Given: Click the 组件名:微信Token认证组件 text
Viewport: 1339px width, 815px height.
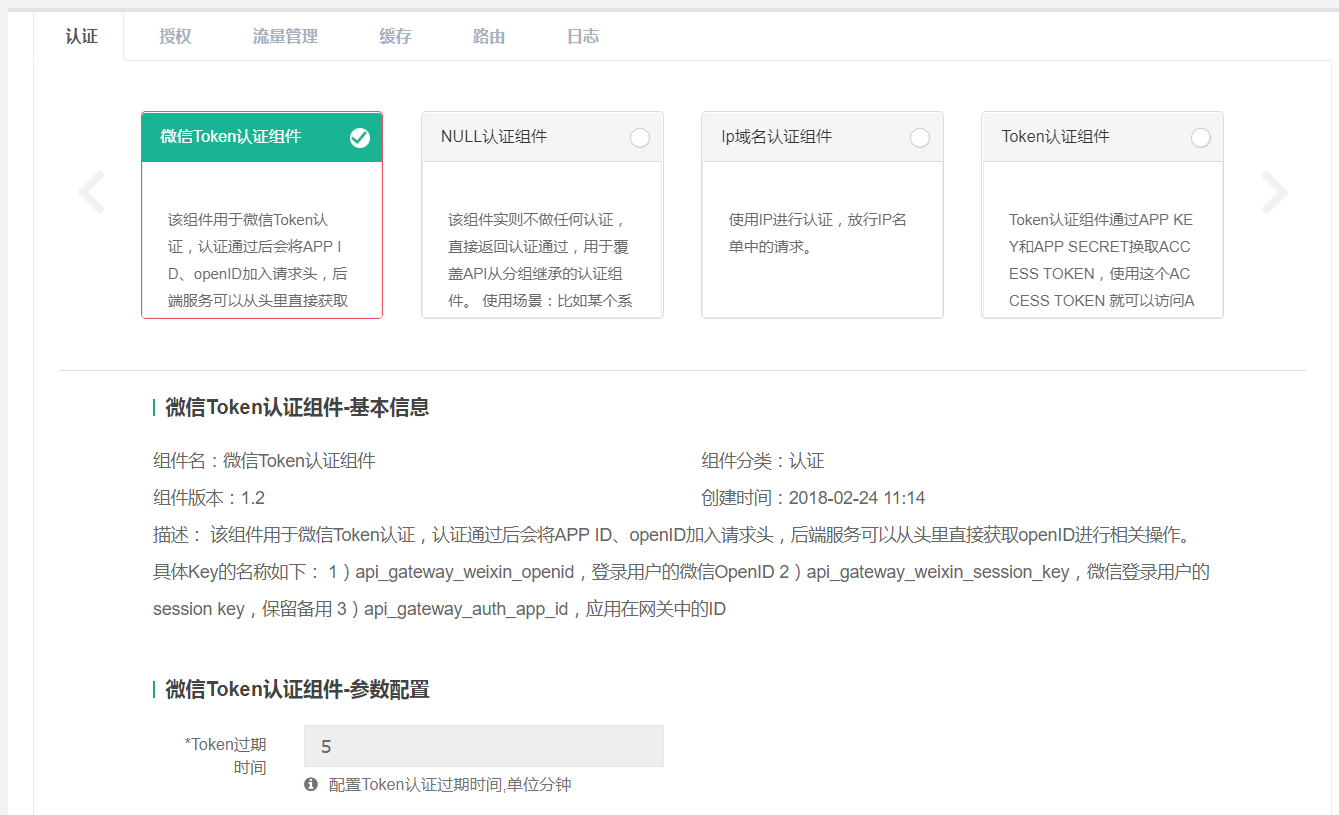Looking at the screenshot, I should pos(264,461).
